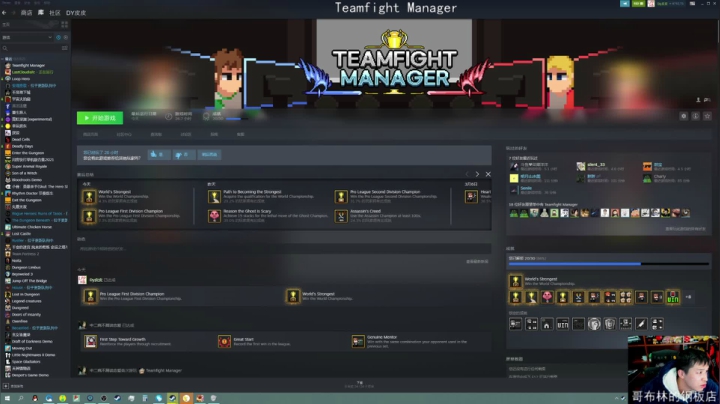720x404 pixels.
Task: Click the green 开始游戏 play button
Action: pos(100,118)
